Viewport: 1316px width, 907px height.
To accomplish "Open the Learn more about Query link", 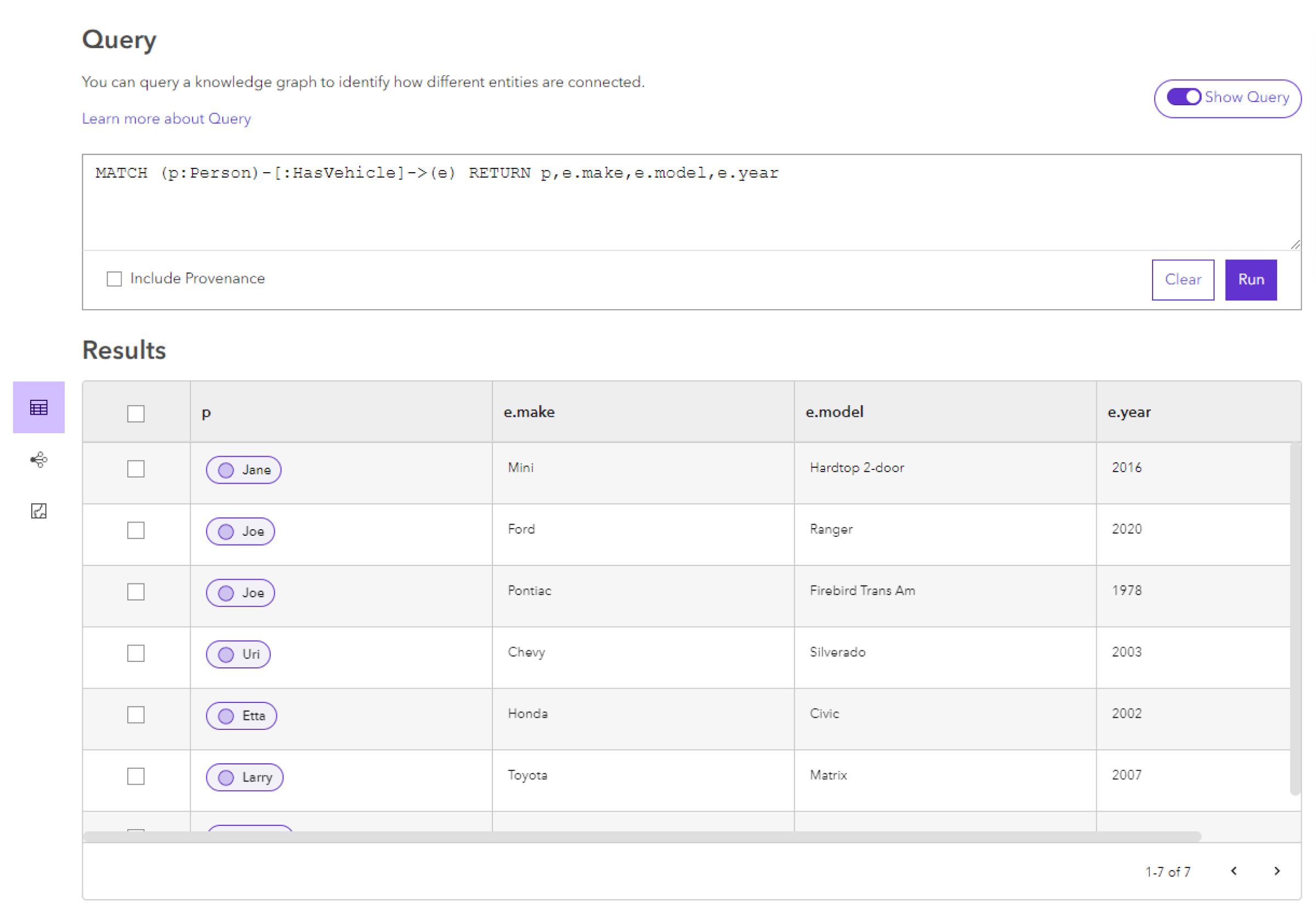I will [x=164, y=119].
